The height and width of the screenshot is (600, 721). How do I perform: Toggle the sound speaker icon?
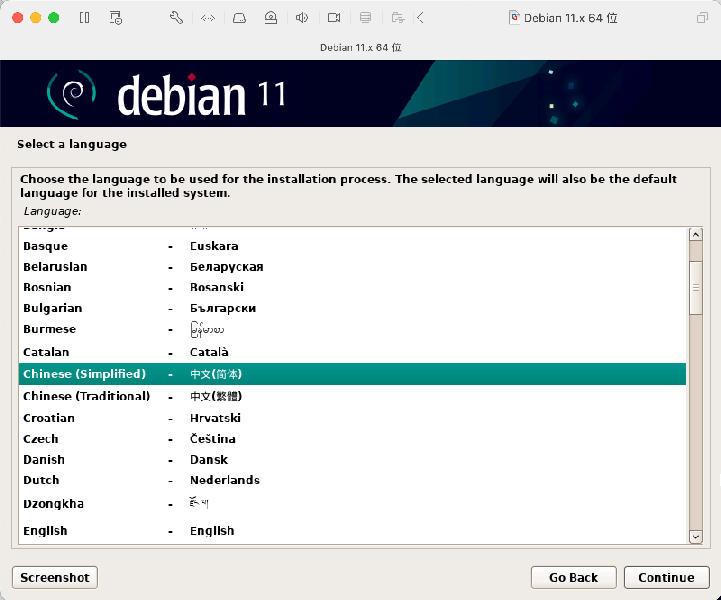click(x=302, y=18)
